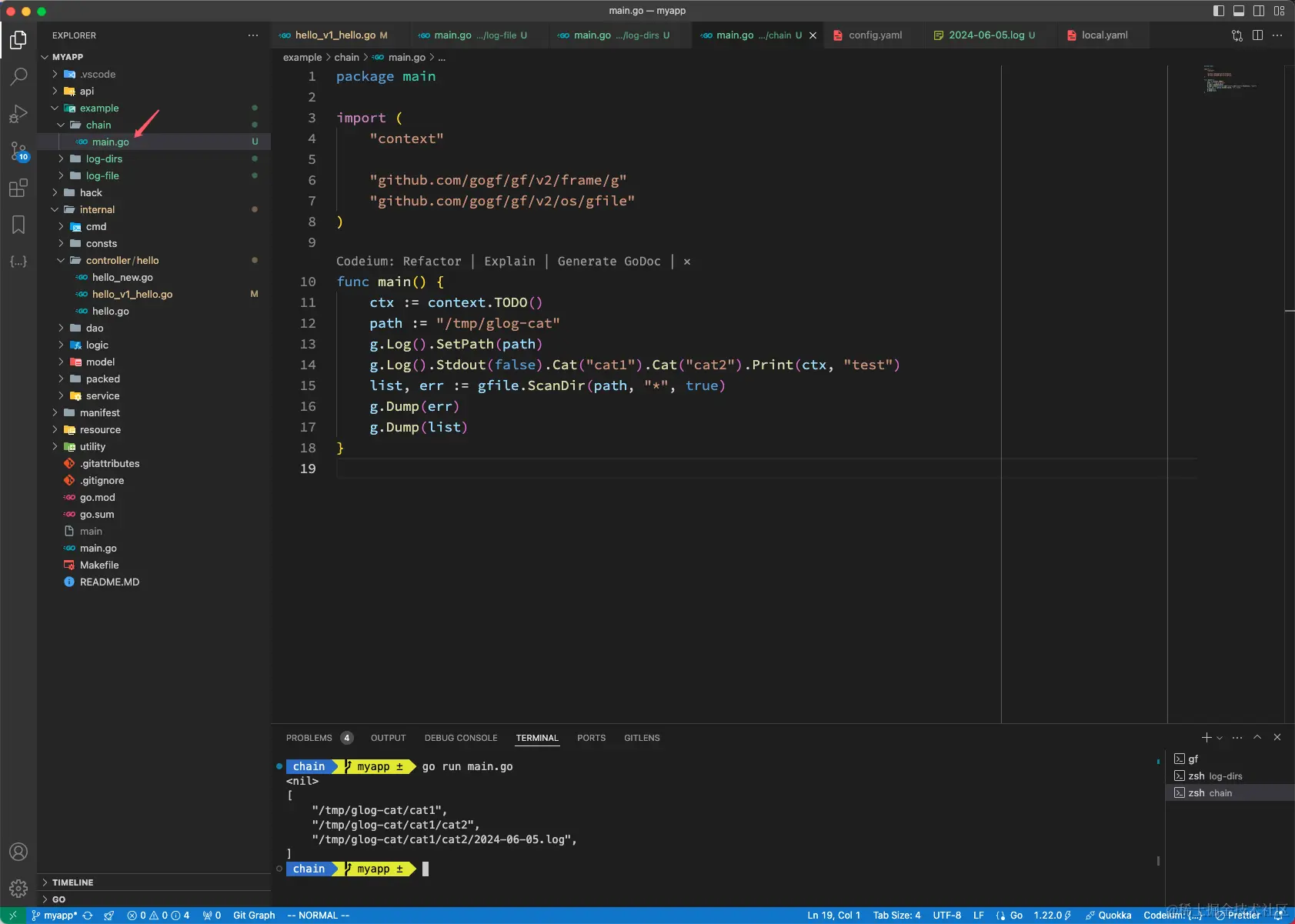Viewport: 1295px width, 924px height.
Task: Open the GITLENS panel tab
Action: 642,738
